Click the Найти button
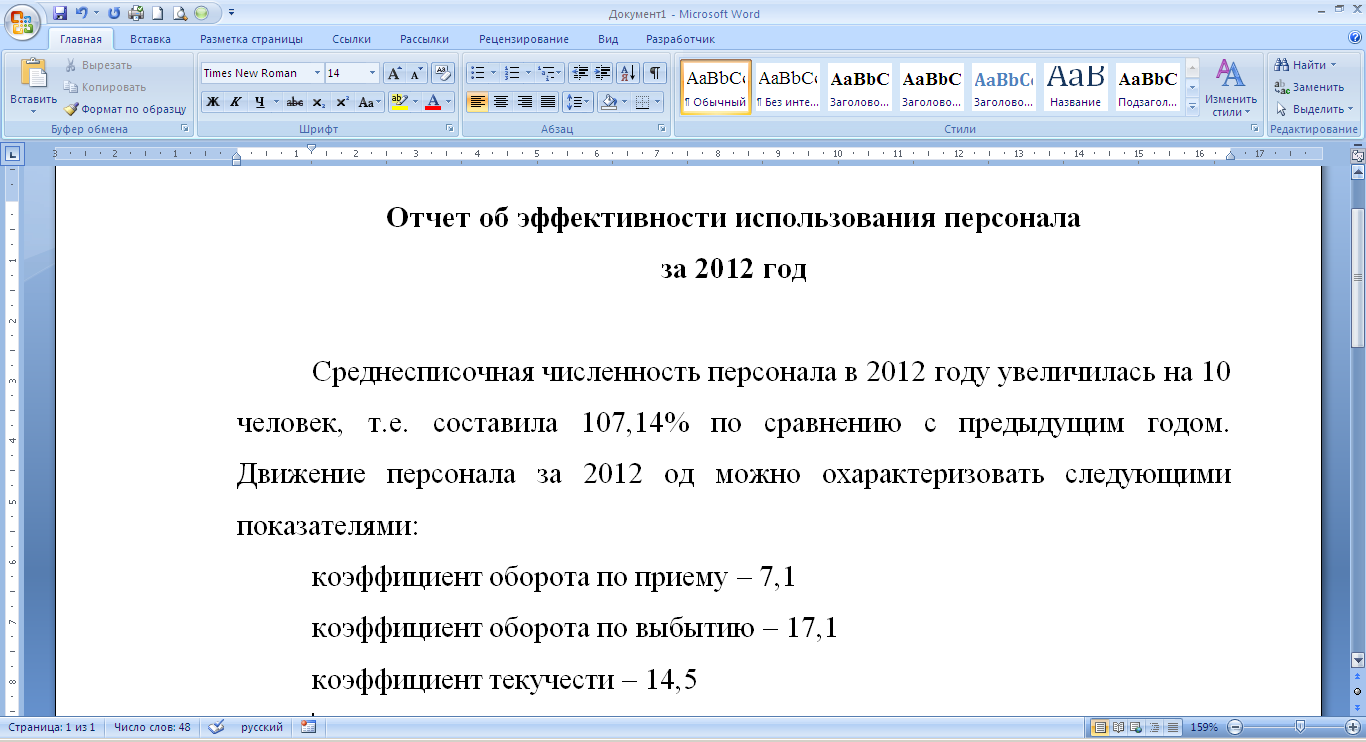This screenshot has height=742, width=1366. coord(1305,65)
